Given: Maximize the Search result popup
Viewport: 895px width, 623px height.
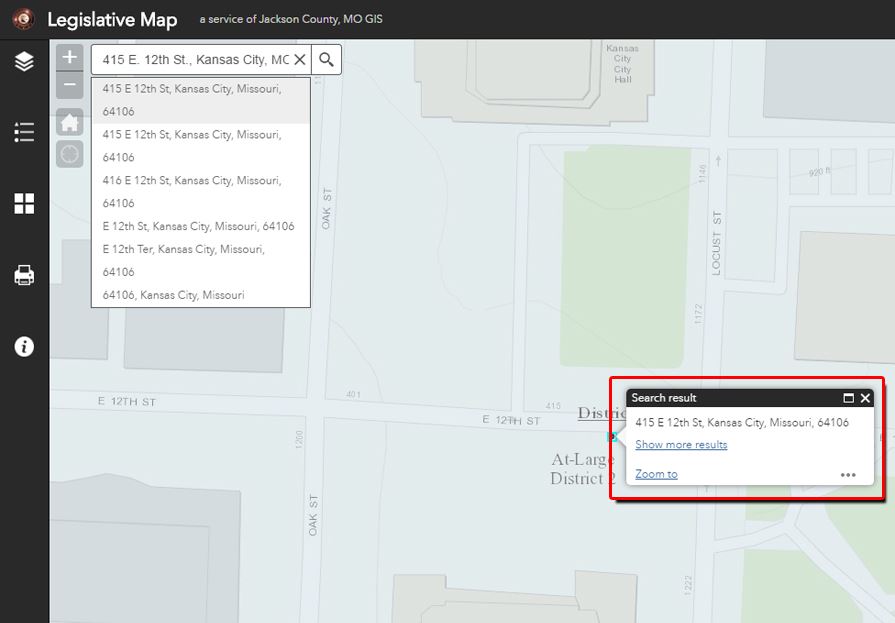Looking at the screenshot, I should [x=849, y=398].
